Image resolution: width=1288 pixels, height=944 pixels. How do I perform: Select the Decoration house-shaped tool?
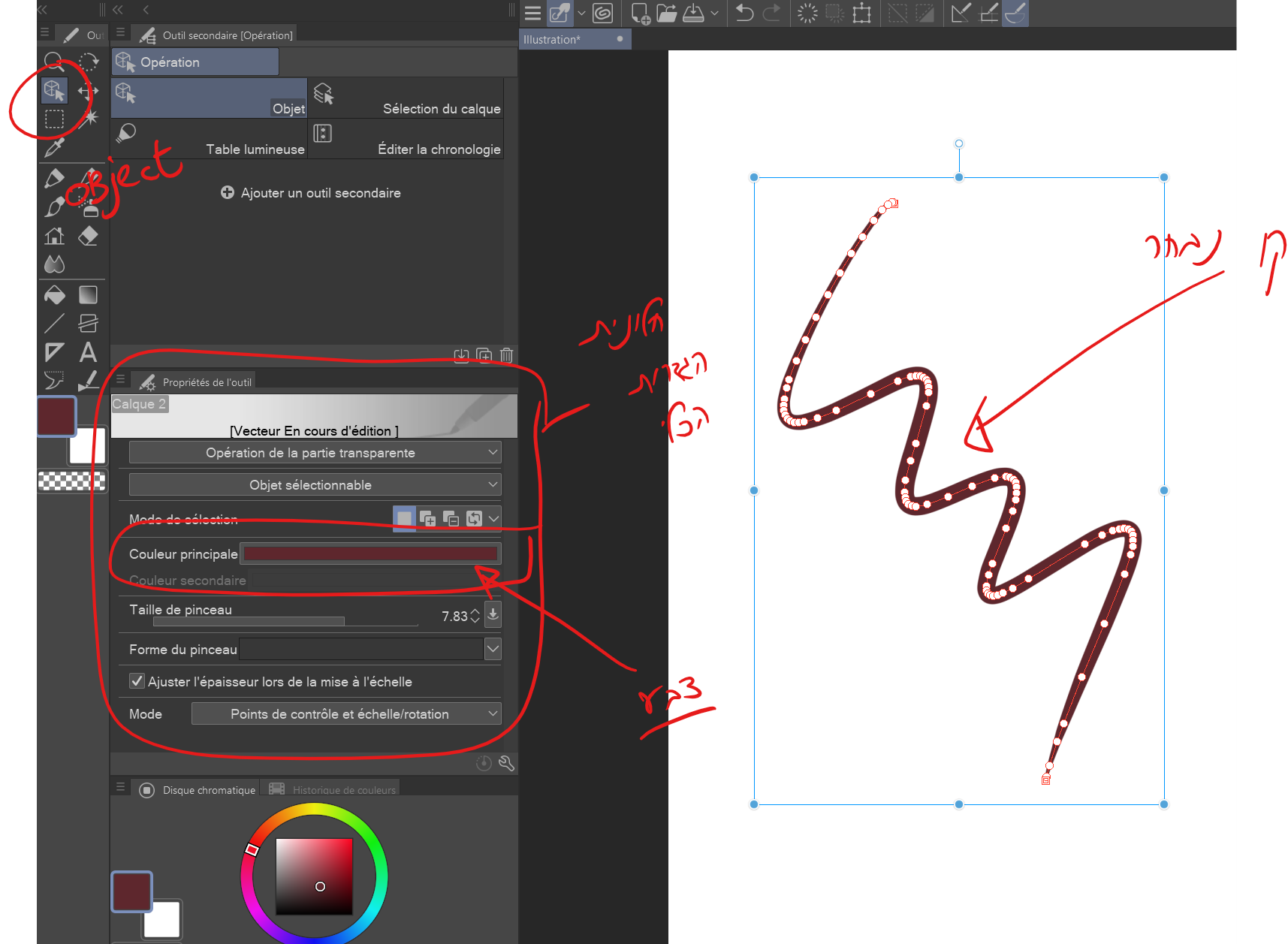click(x=54, y=236)
